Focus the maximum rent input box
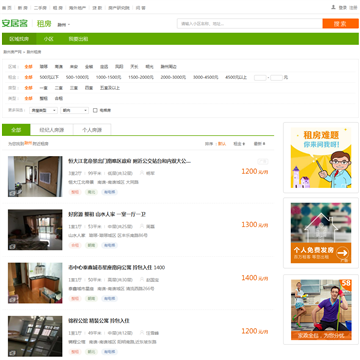 276,78
